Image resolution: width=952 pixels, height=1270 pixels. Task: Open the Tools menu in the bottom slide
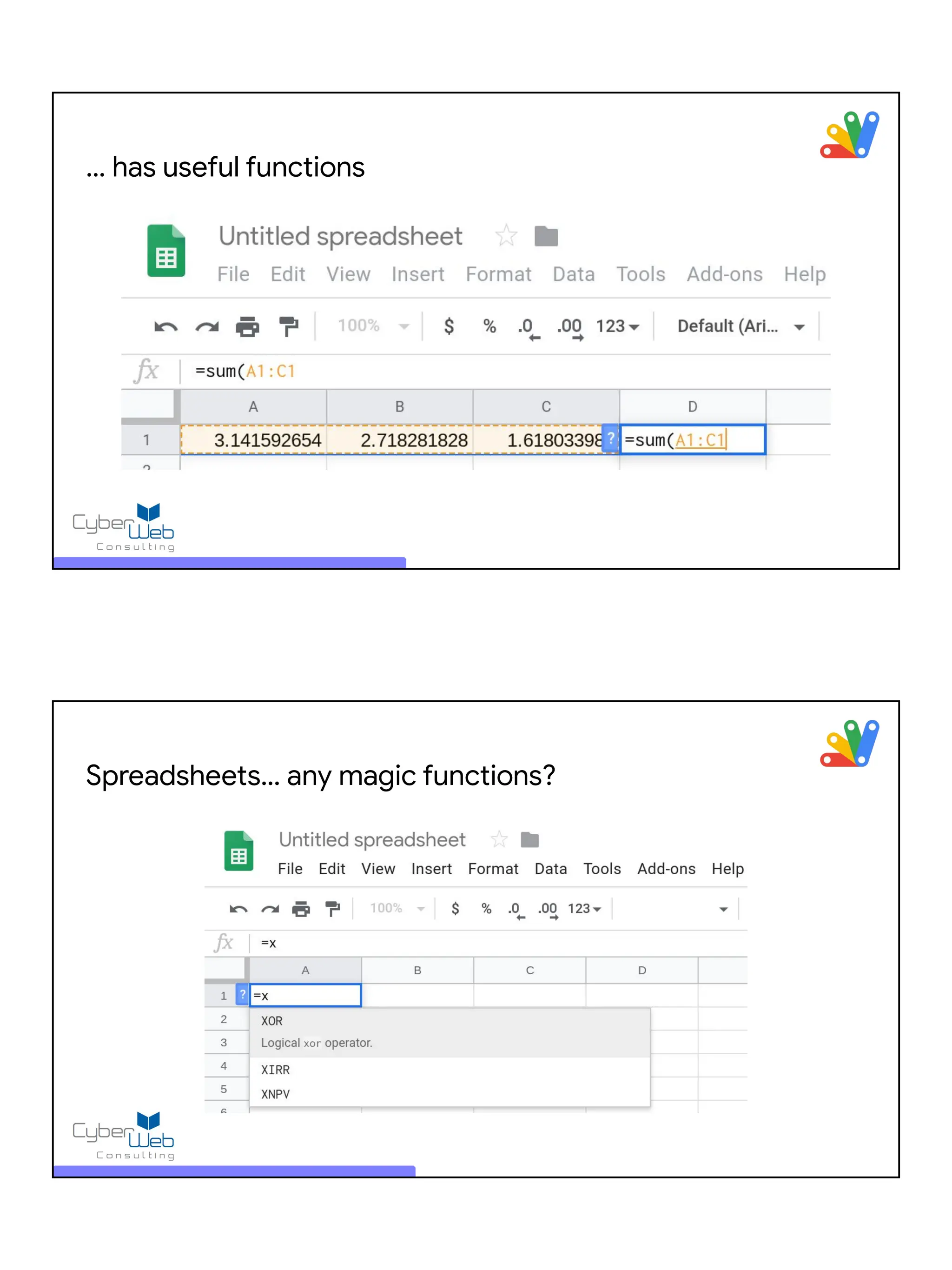click(602, 868)
